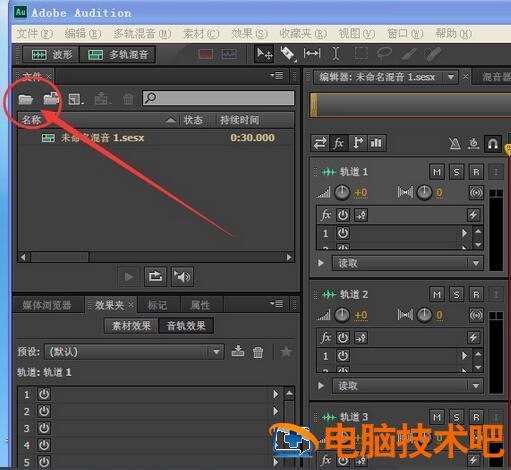Click the Import File icon
The image size is (511, 470).
[51, 99]
